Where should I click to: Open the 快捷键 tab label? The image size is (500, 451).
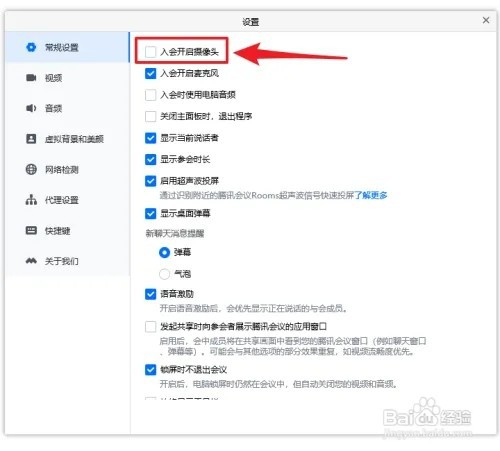coord(57,231)
